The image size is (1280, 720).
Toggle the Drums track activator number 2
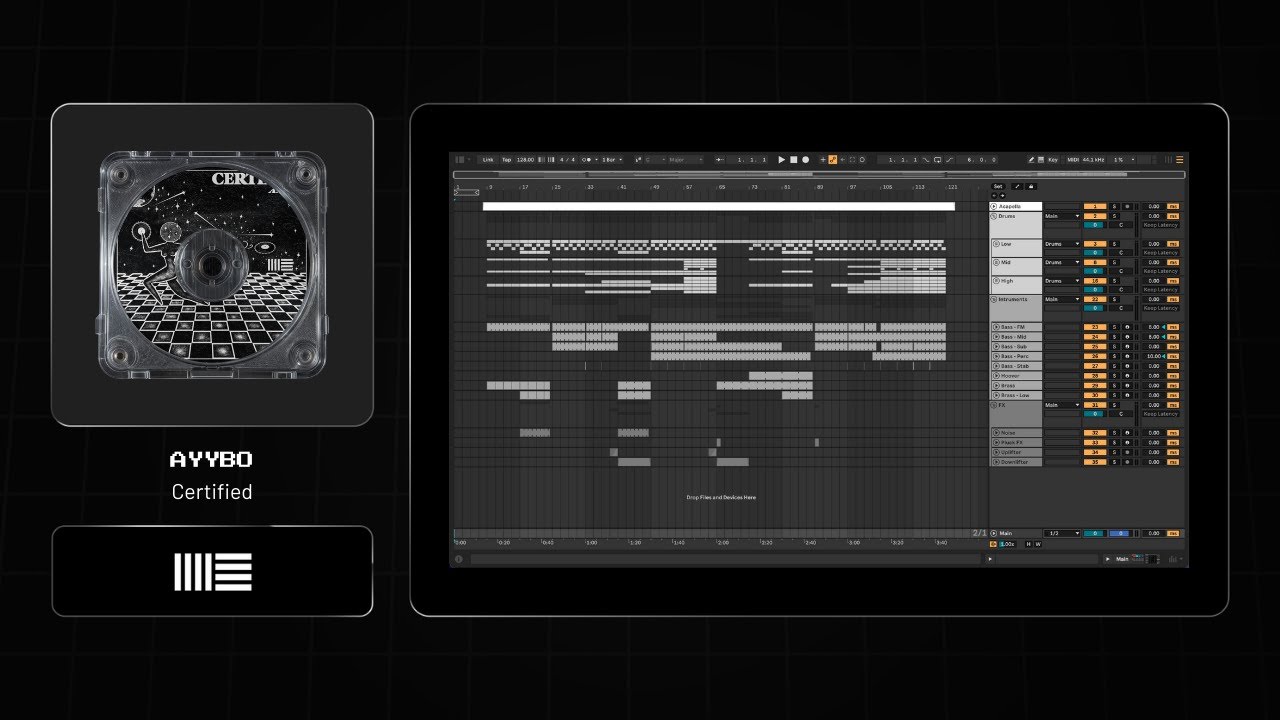point(1095,216)
